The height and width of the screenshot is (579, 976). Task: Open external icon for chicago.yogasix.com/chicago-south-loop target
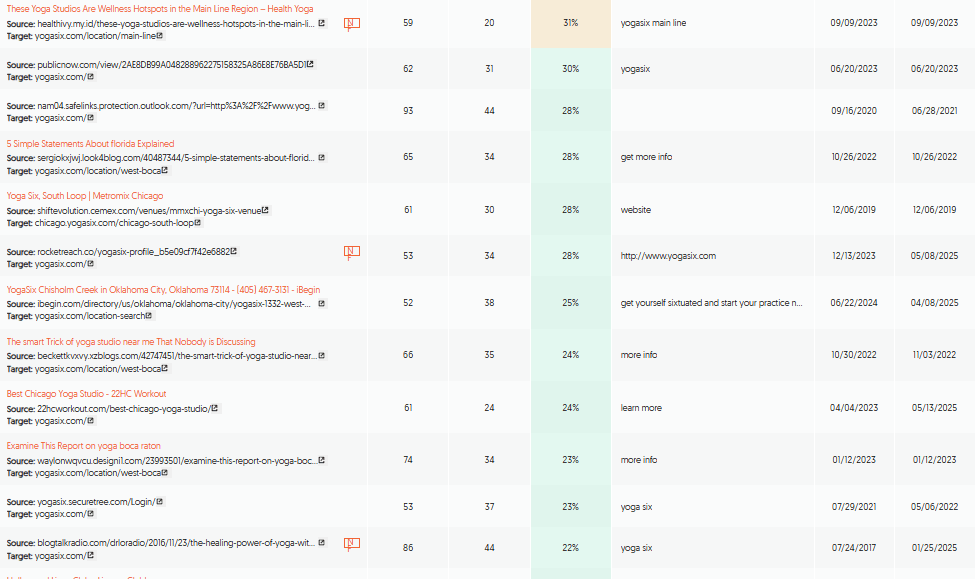197,222
